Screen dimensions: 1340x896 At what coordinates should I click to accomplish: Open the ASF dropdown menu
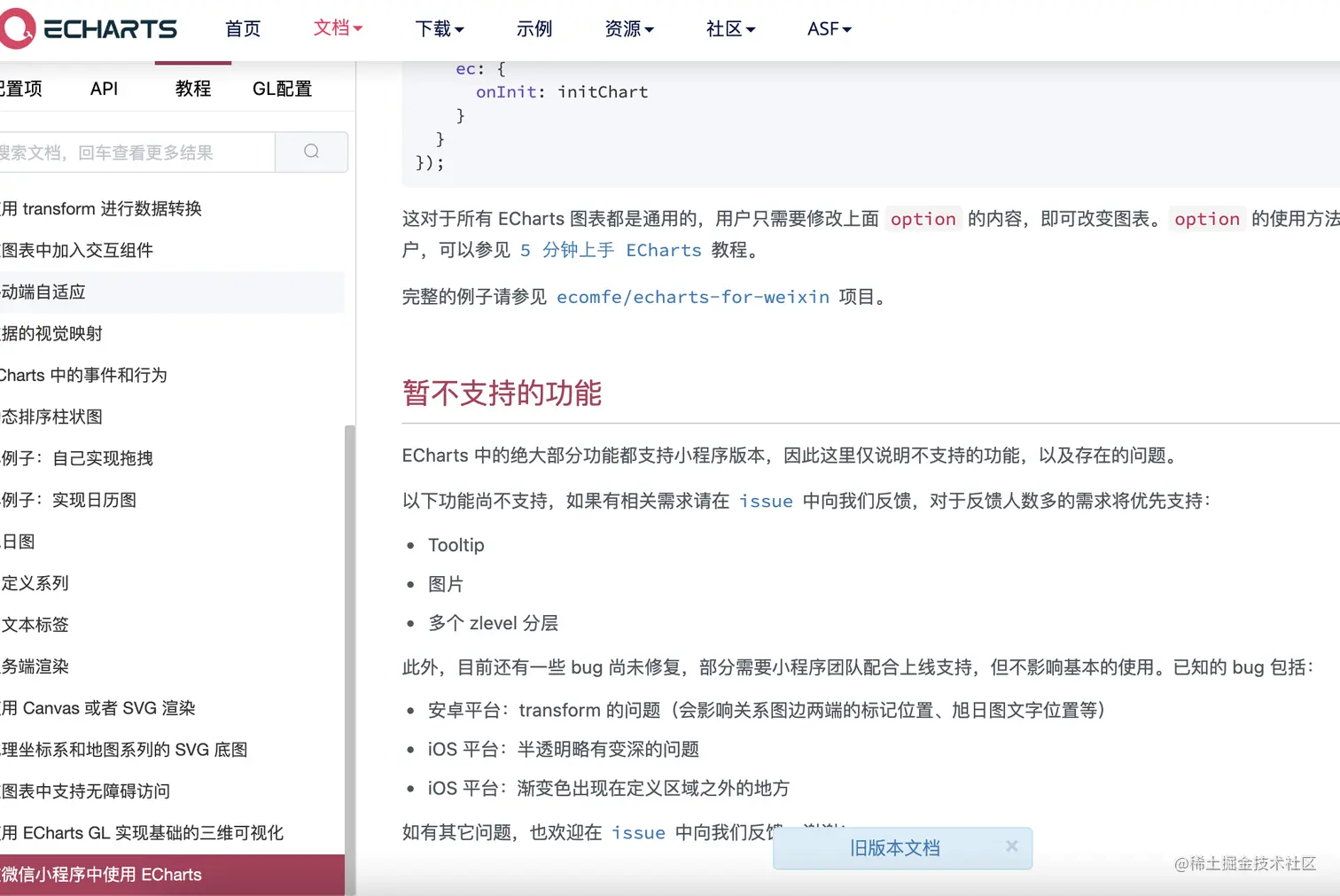click(829, 29)
